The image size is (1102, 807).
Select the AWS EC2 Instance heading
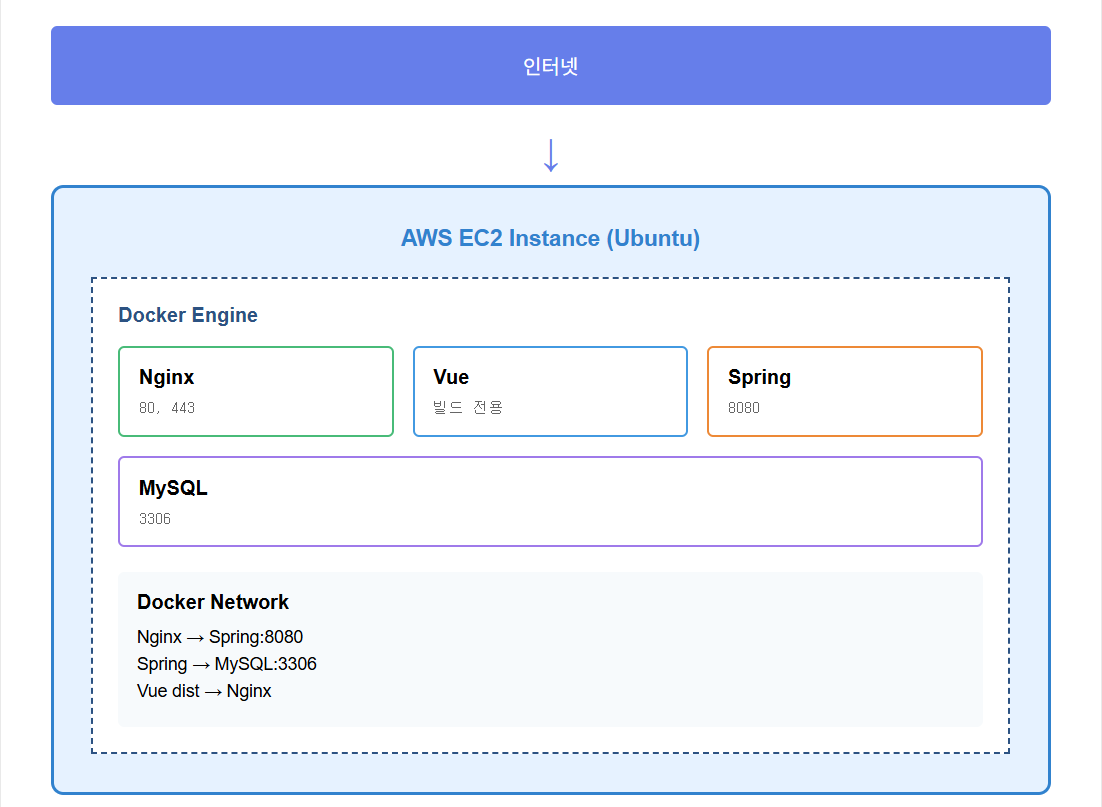[550, 238]
